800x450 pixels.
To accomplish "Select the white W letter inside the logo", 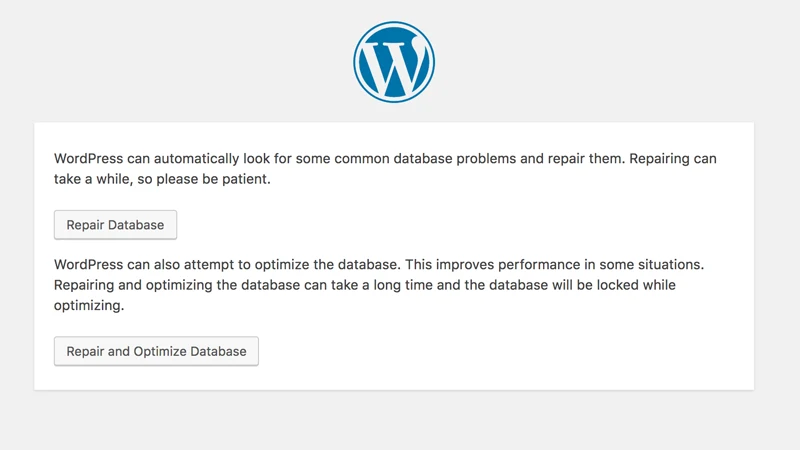I will point(394,67).
